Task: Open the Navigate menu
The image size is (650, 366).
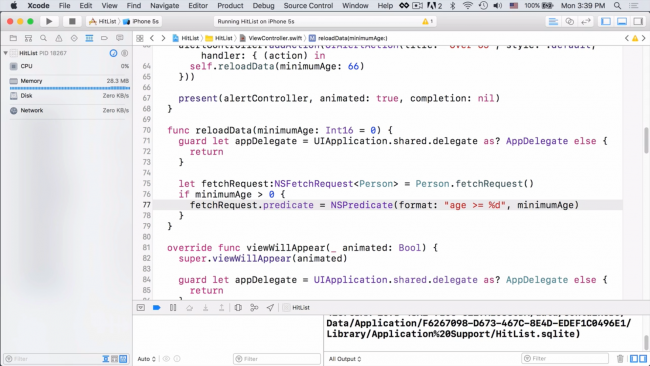Action: 165,5
